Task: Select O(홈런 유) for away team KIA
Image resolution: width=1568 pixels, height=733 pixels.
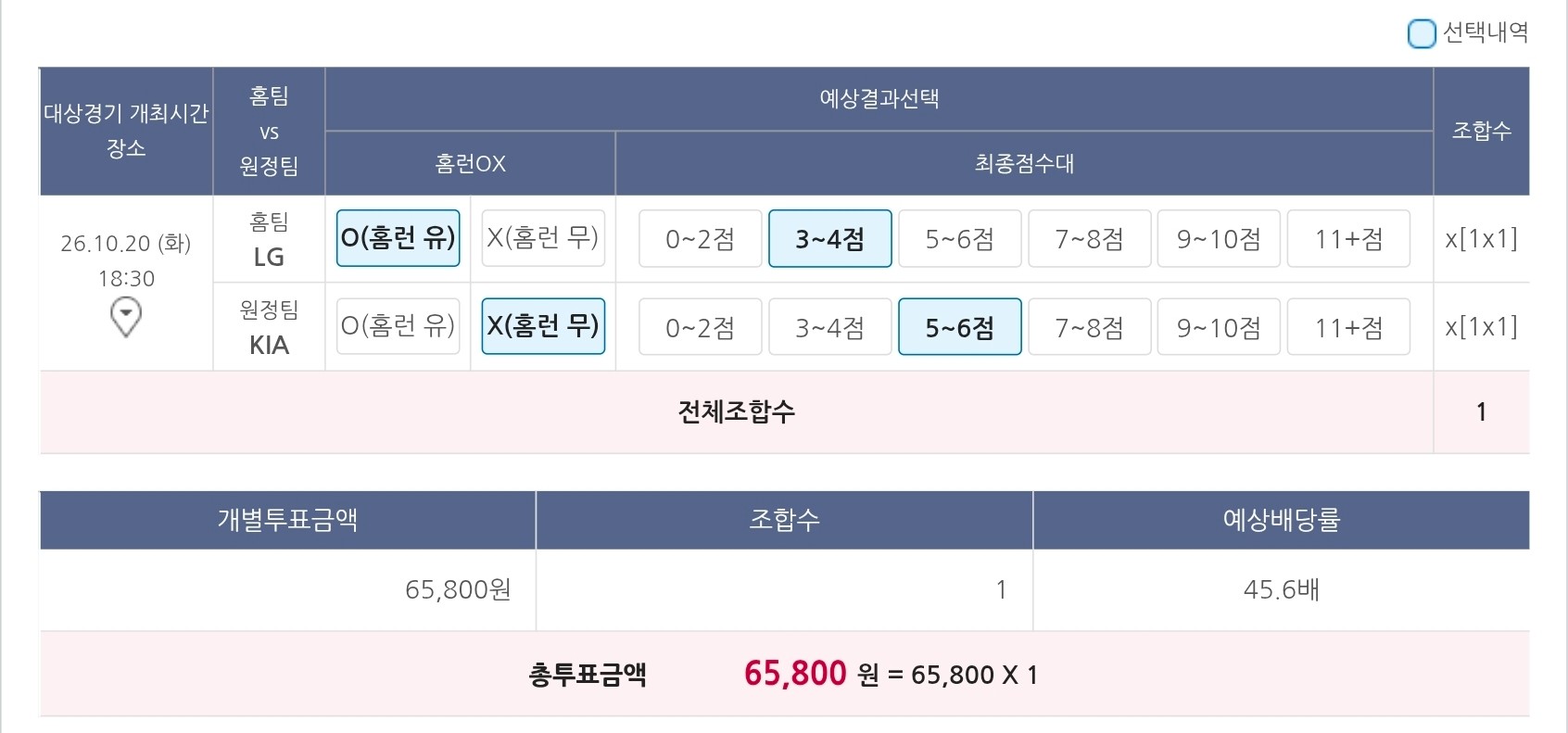Action: pos(398,326)
